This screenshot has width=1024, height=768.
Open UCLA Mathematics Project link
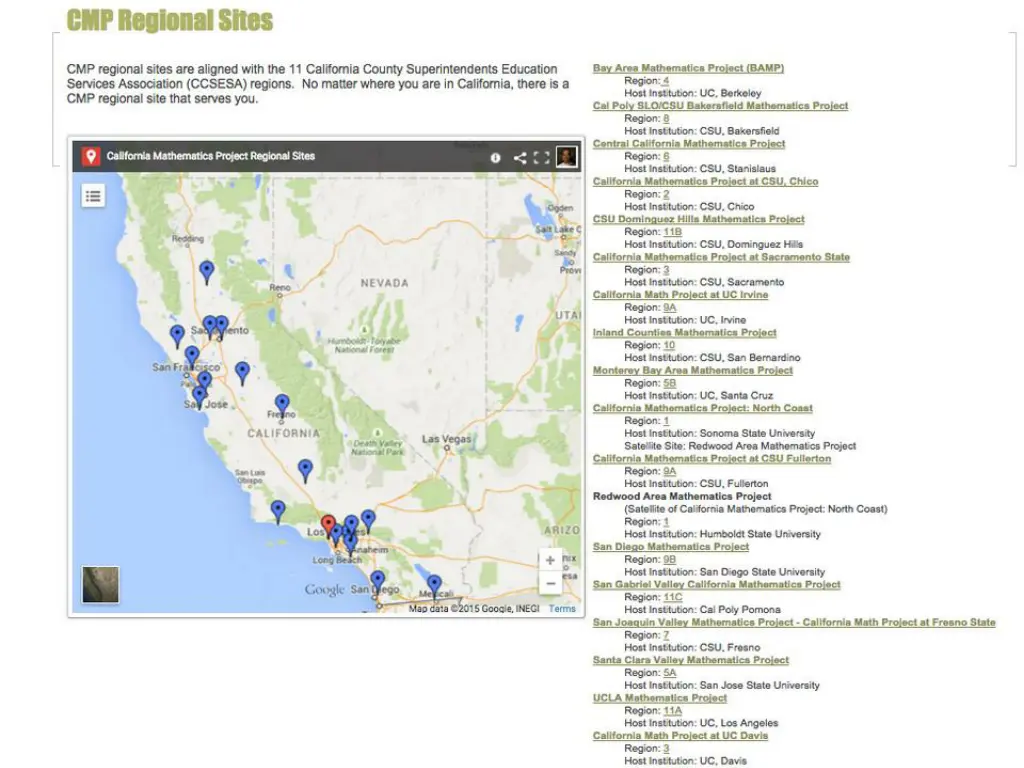(x=660, y=699)
